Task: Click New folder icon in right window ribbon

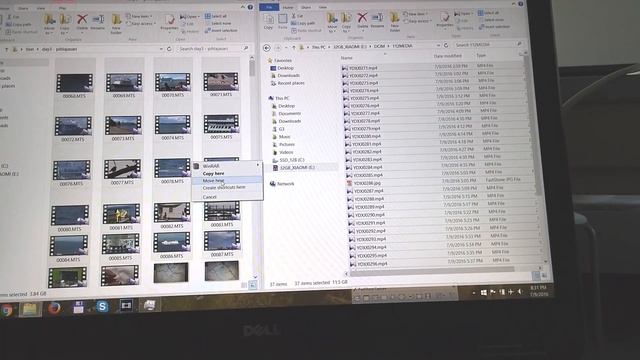Action: [394, 22]
